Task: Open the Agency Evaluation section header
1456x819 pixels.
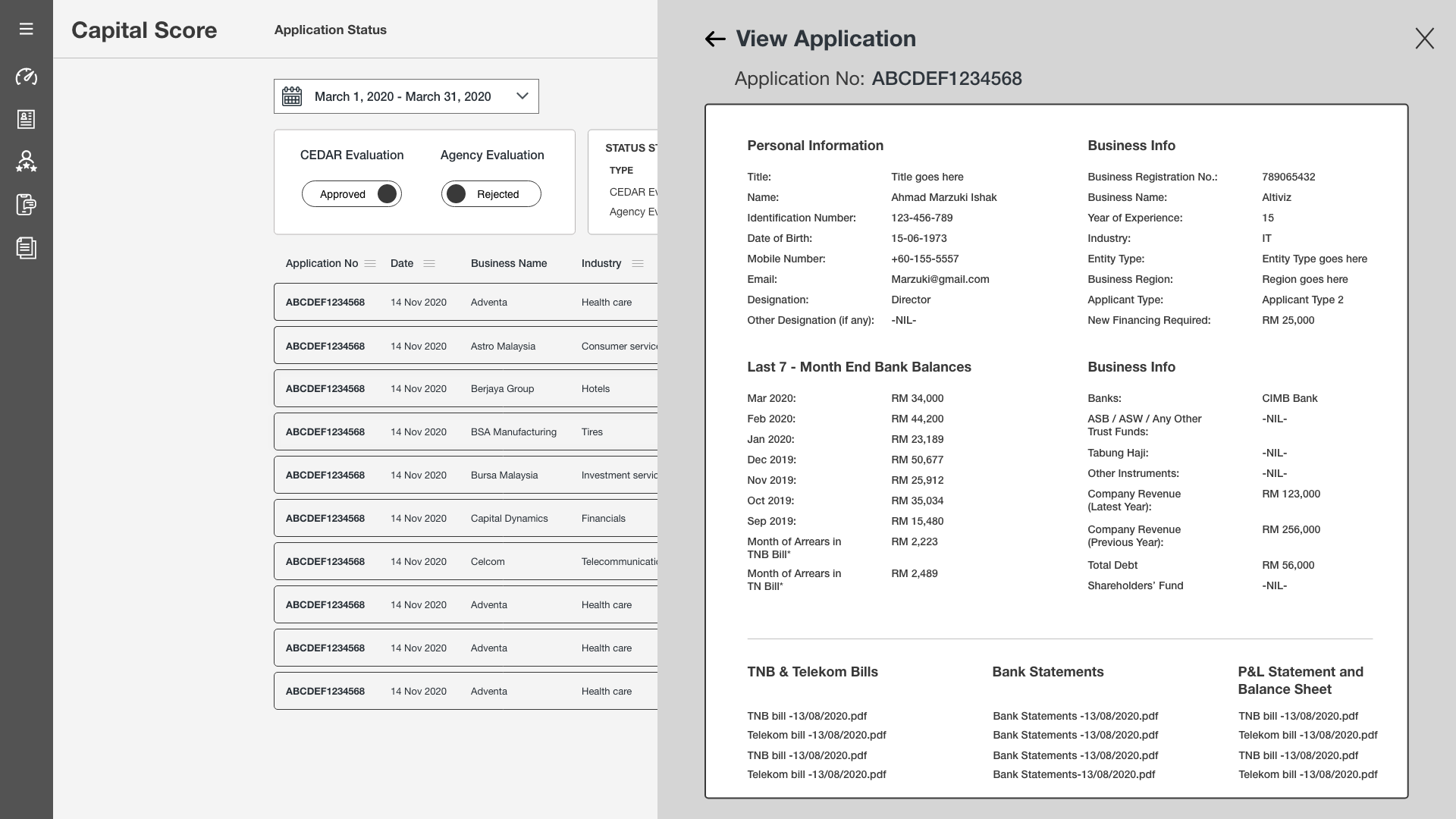Action: (x=491, y=155)
